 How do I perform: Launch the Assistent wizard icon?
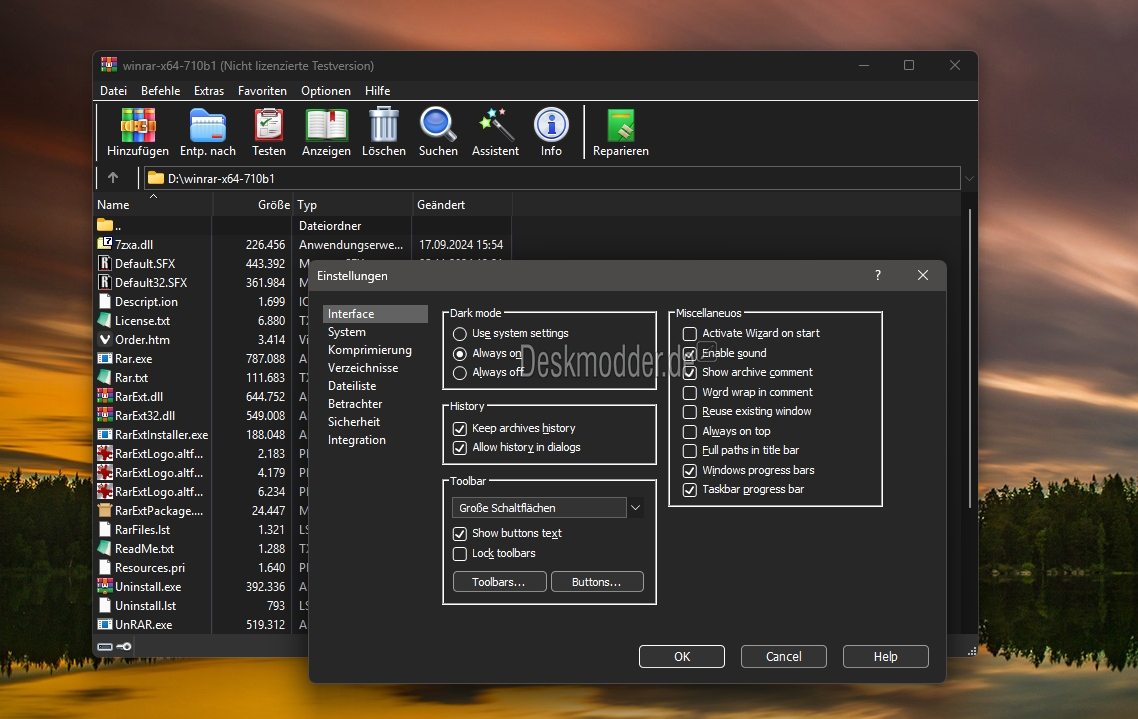496,125
